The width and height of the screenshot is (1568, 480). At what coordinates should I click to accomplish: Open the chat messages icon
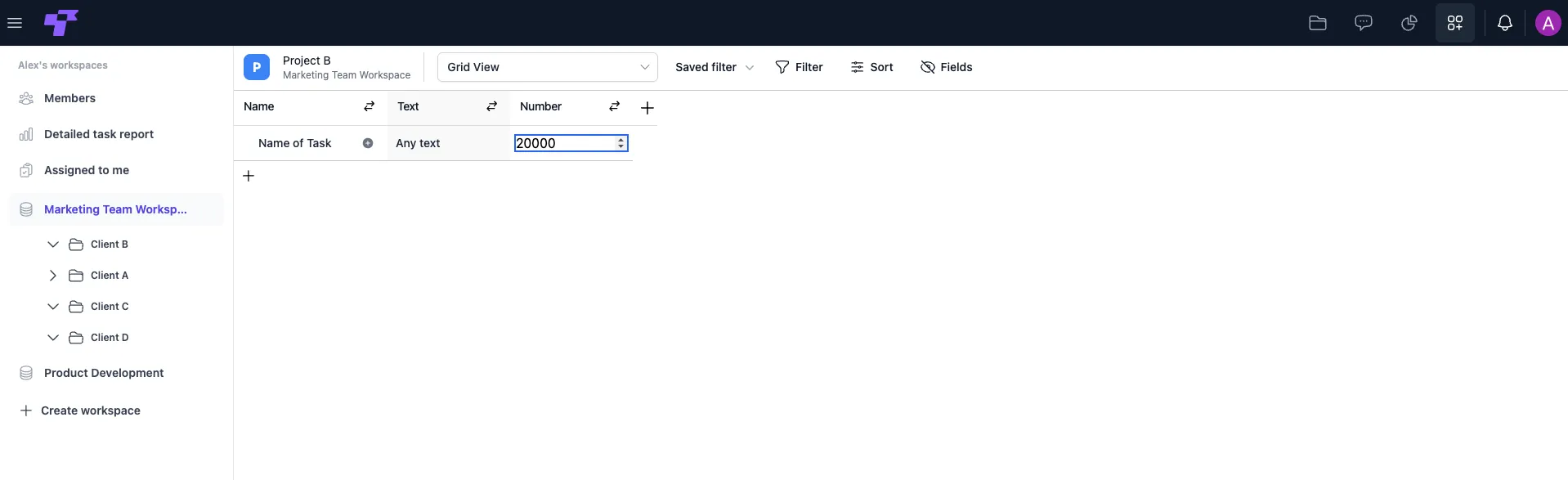(x=1364, y=23)
